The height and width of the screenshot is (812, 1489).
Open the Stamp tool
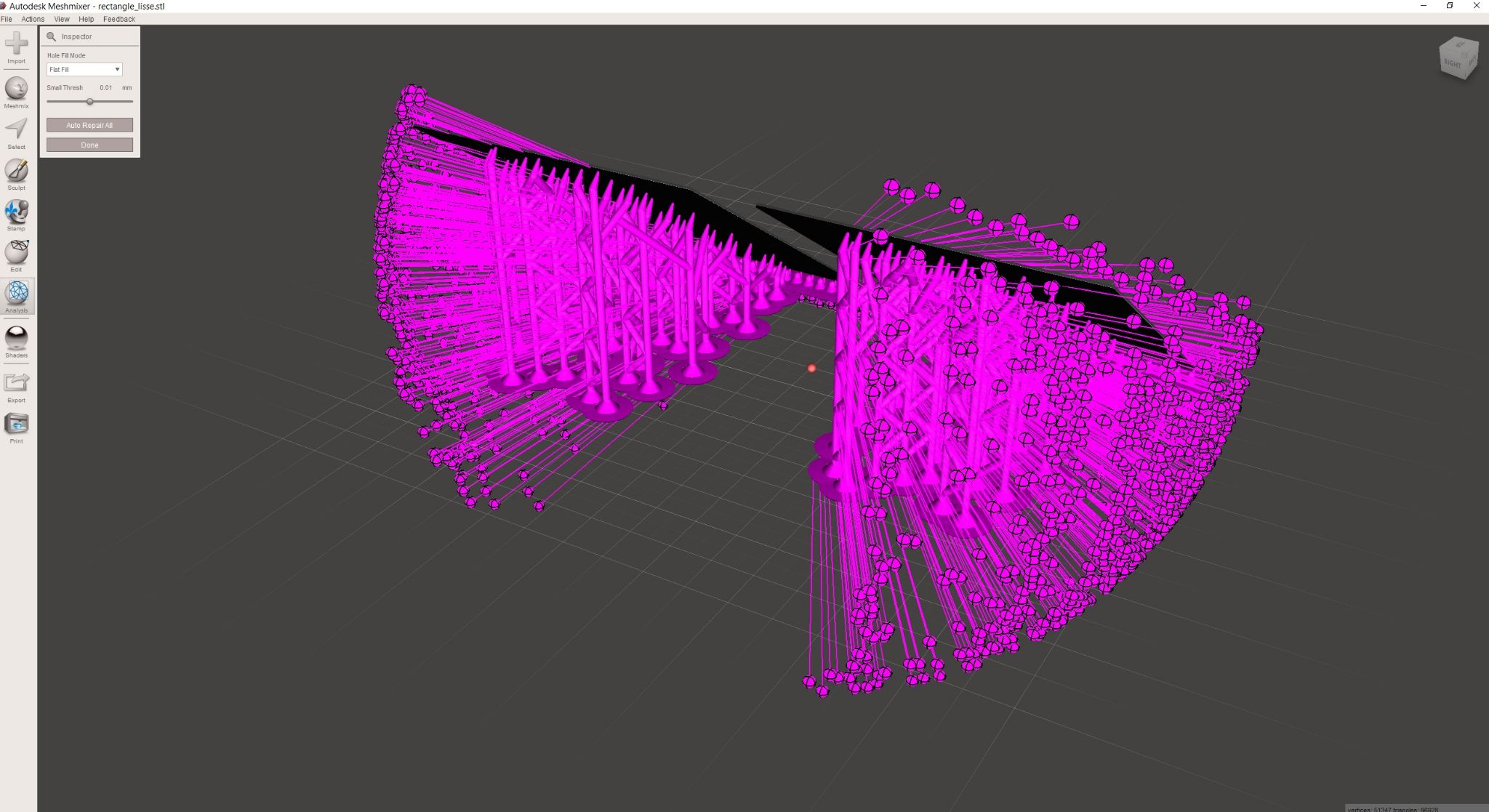16,215
